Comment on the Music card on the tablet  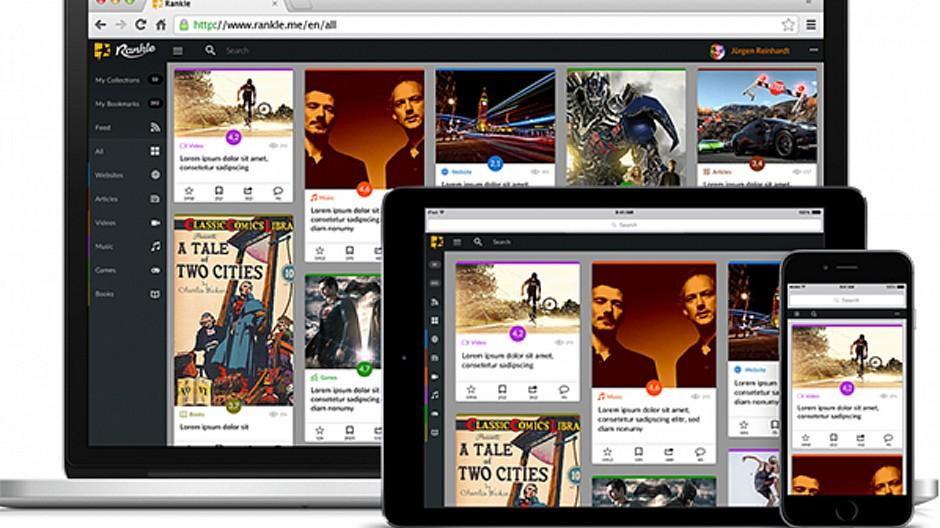(700, 453)
